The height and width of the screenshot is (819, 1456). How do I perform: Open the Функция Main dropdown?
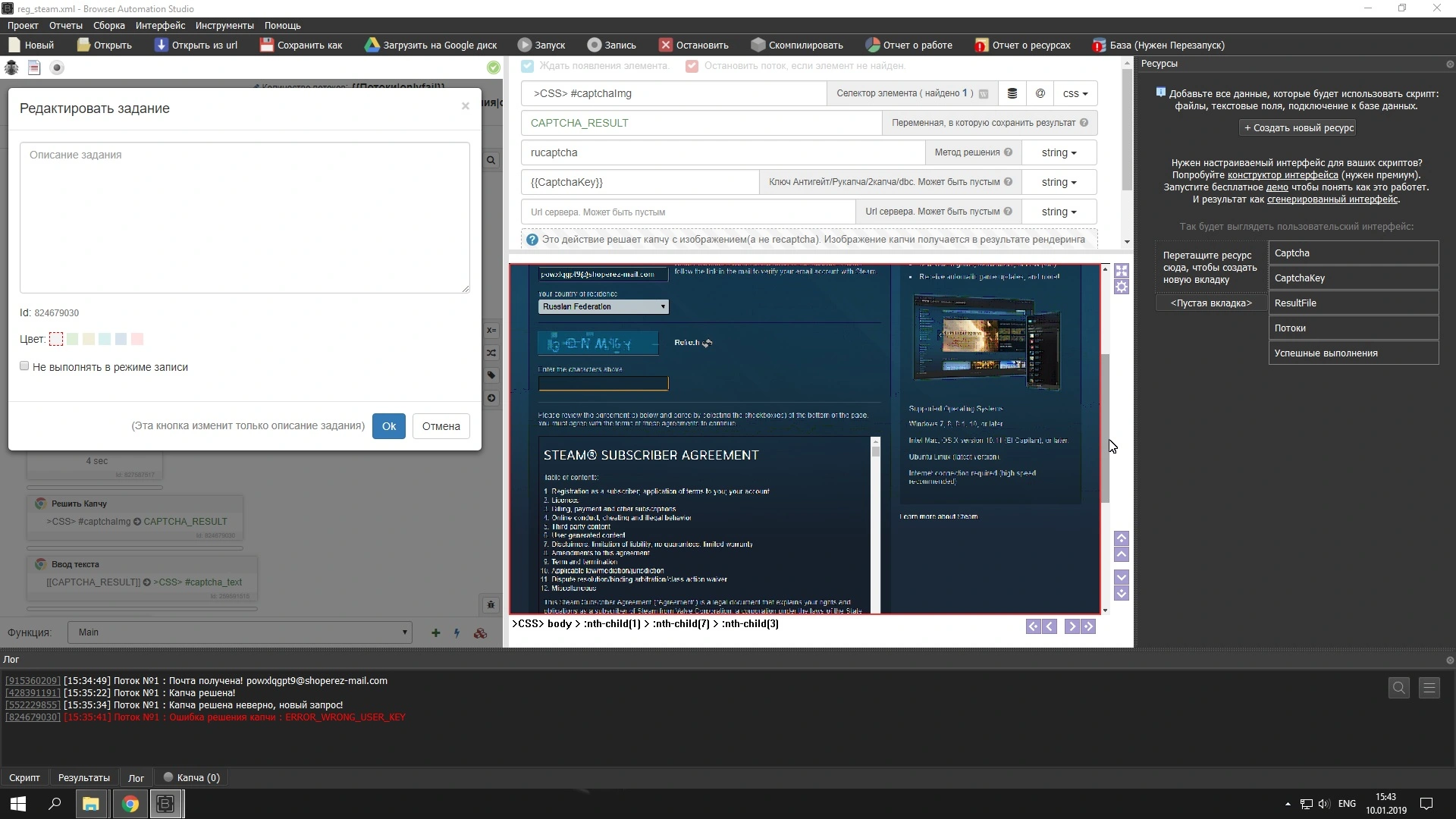pos(240,632)
